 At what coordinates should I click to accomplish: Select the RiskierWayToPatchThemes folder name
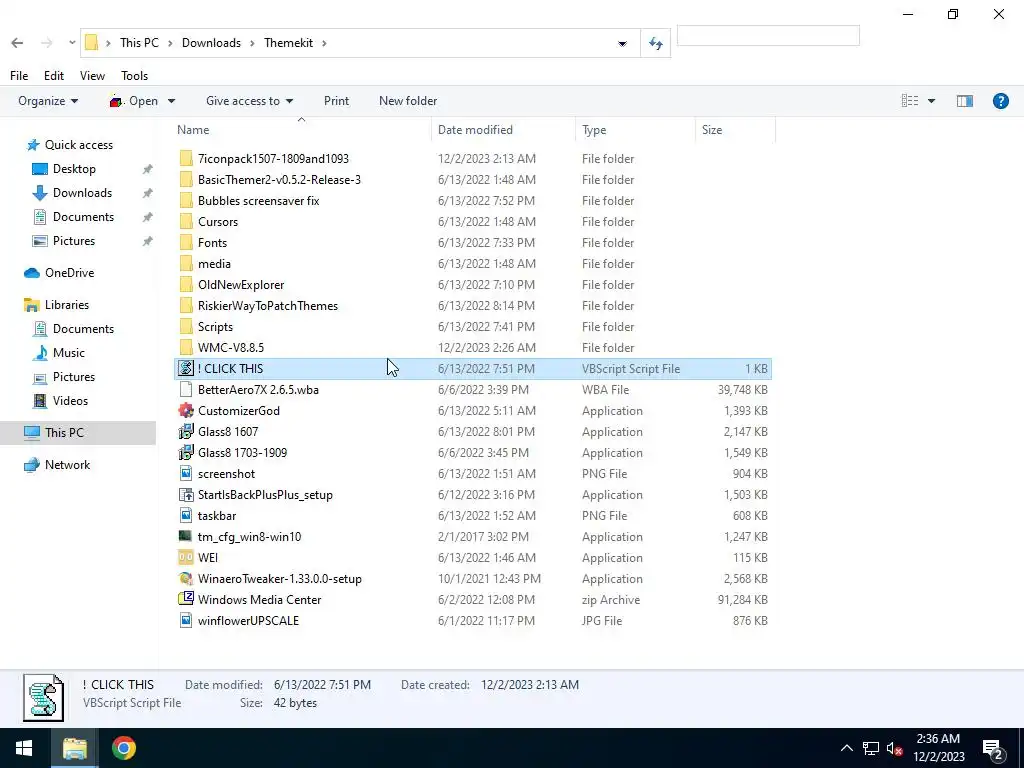tap(268, 306)
